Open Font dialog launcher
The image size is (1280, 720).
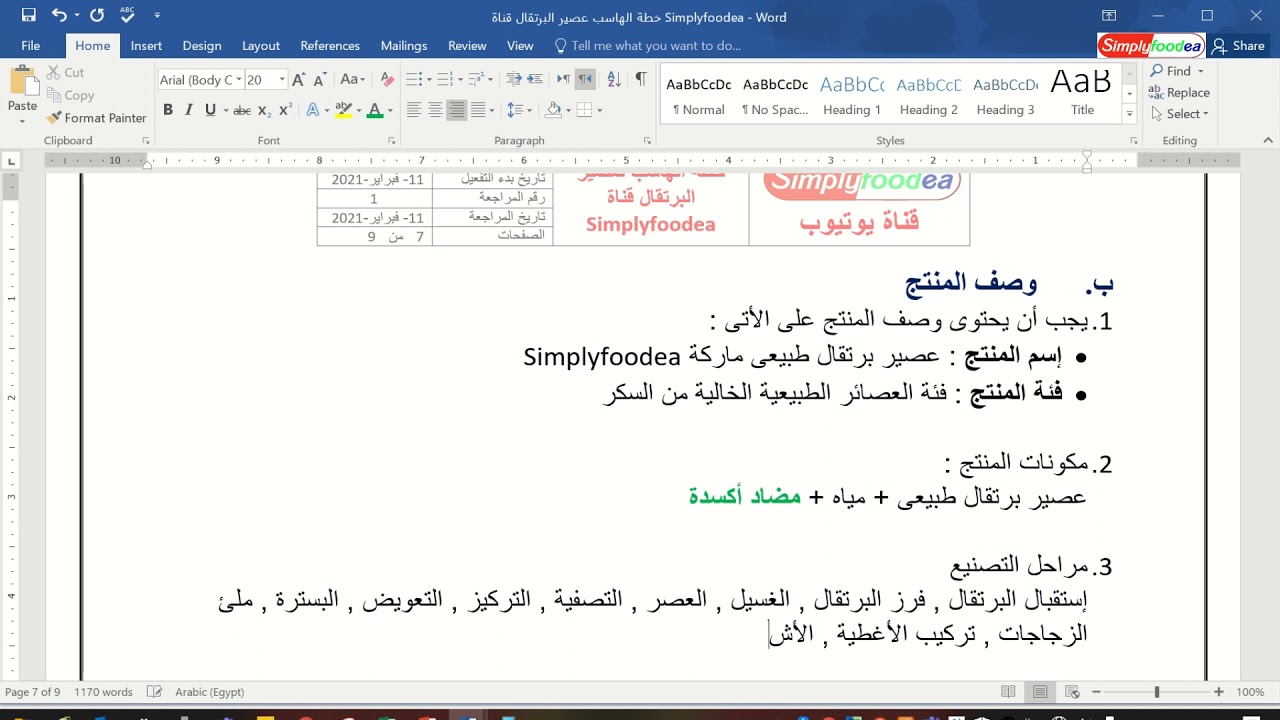click(391, 141)
